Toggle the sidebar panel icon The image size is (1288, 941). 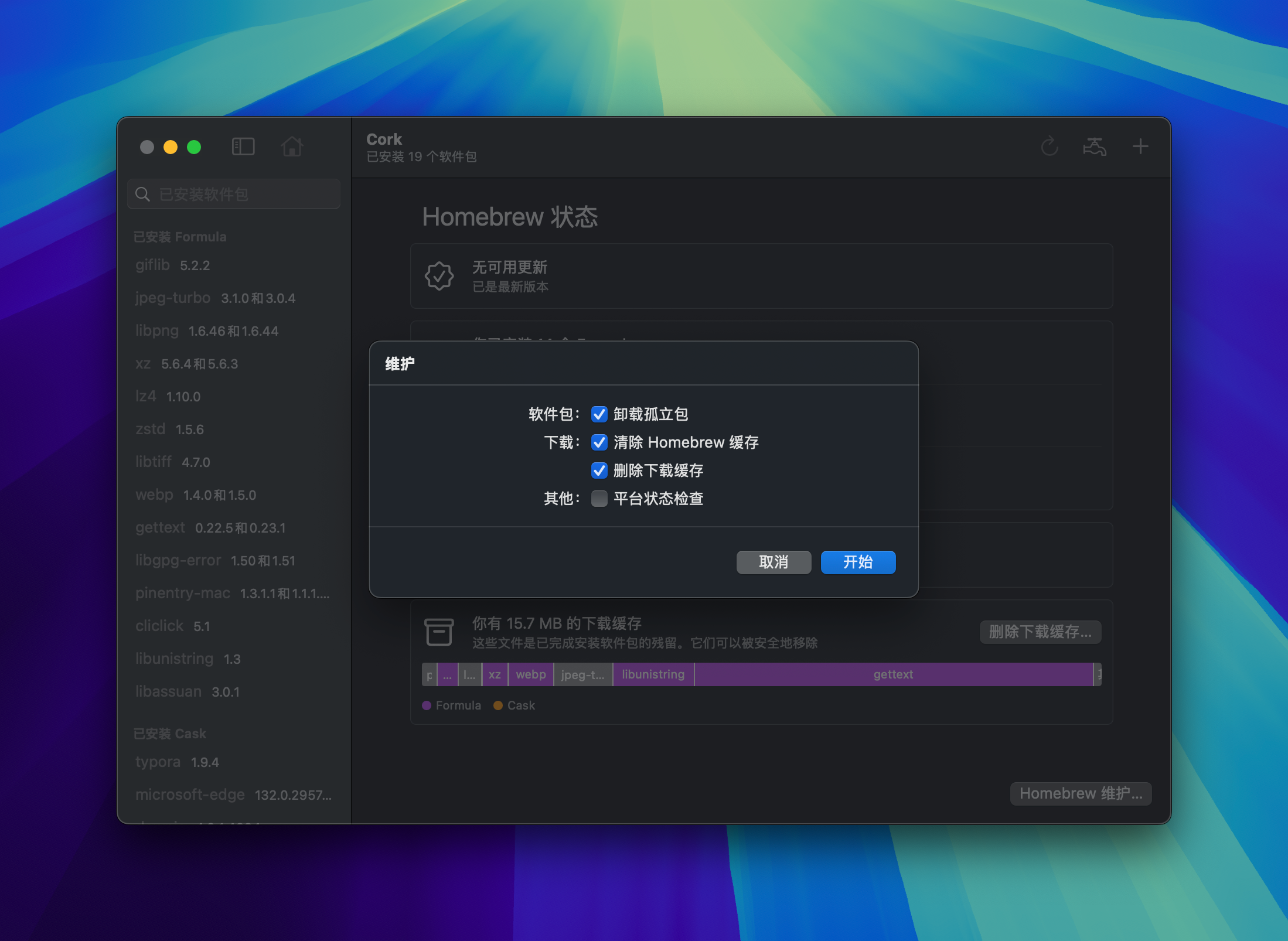[x=243, y=146]
